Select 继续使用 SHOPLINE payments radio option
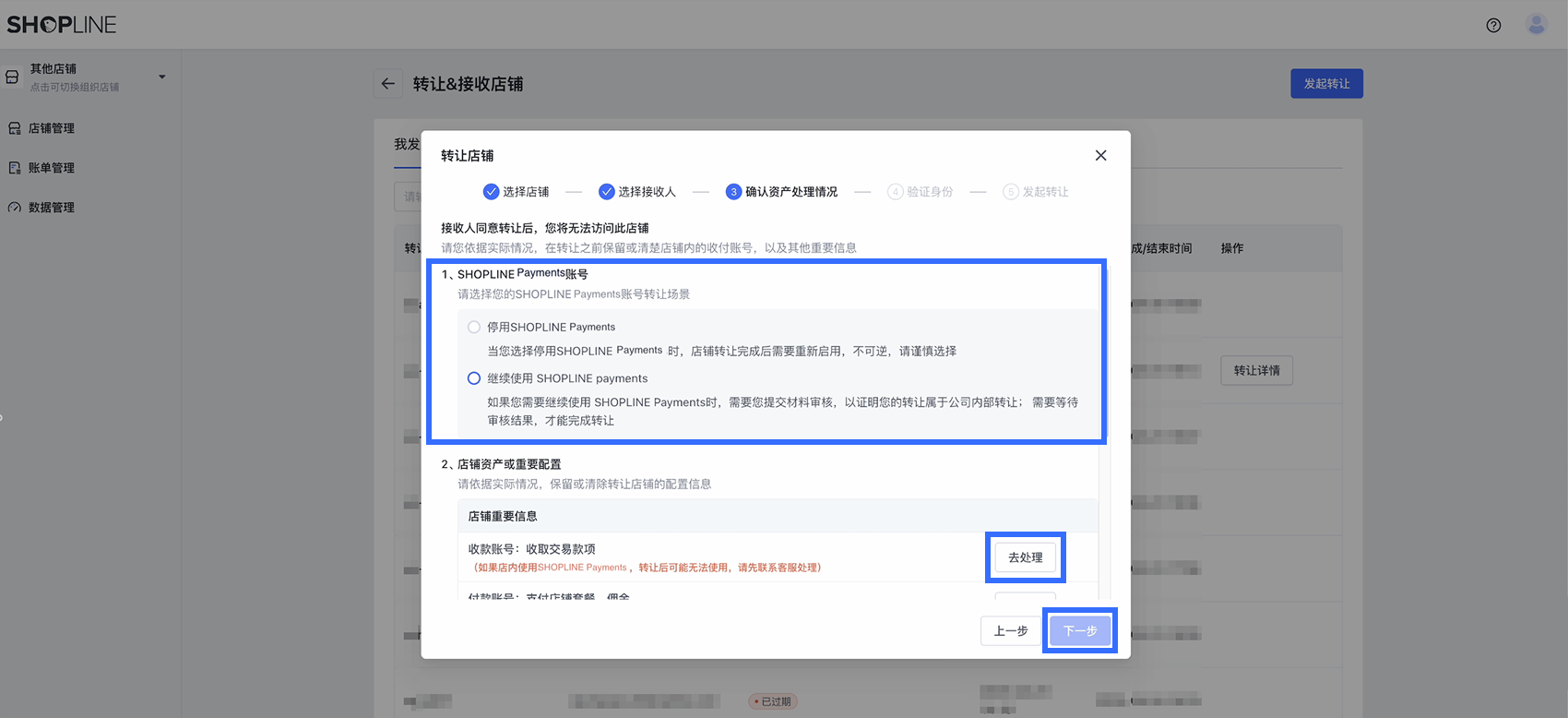Viewport: 1568px width, 718px height. pyautogui.click(x=474, y=378)
